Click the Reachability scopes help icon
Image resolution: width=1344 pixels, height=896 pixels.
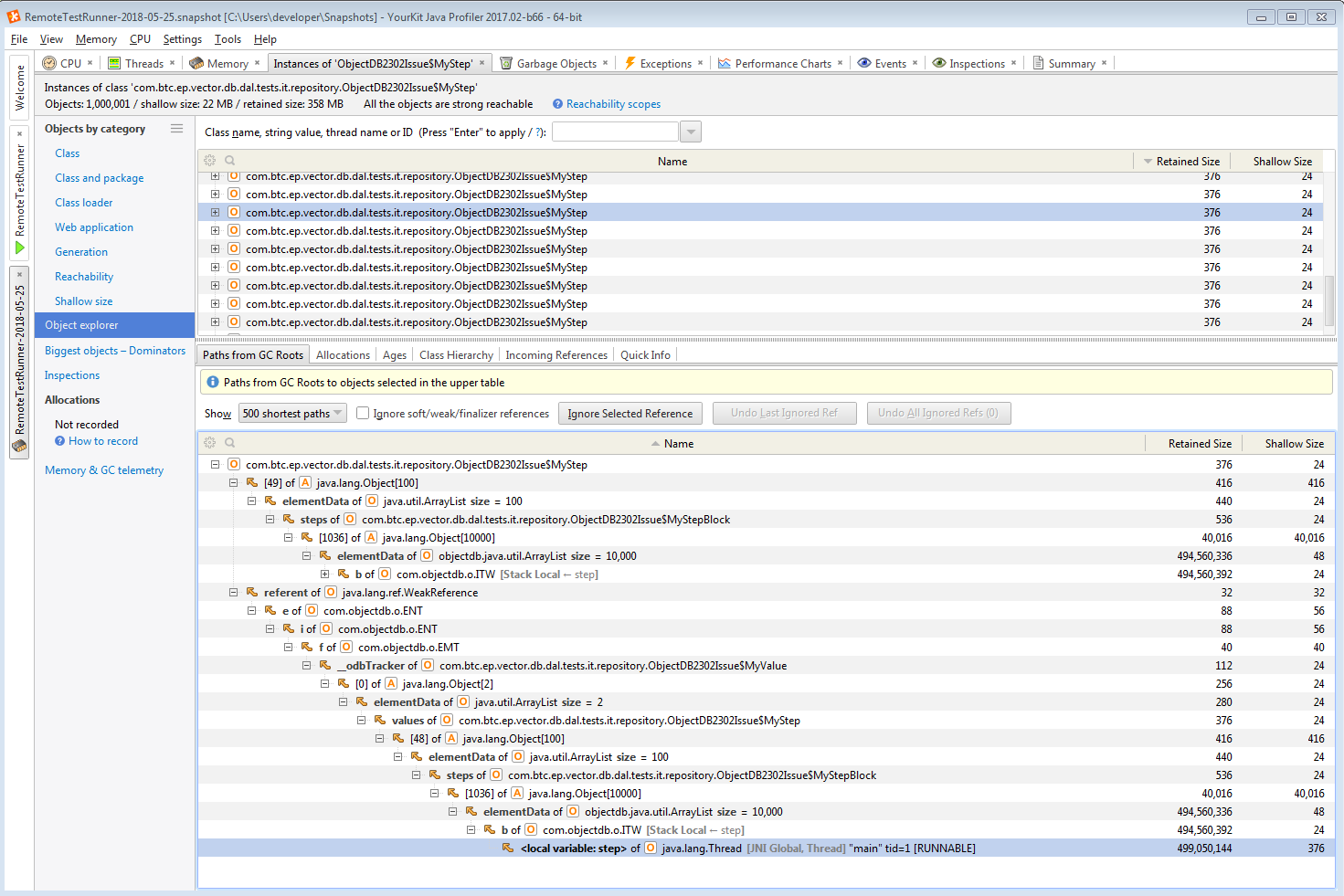point(557,104)
